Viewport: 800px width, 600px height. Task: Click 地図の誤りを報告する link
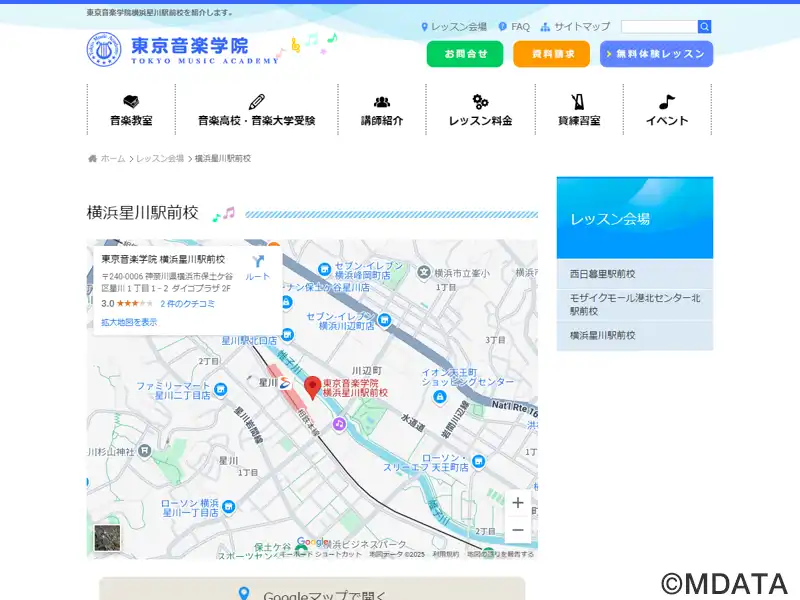500,554
